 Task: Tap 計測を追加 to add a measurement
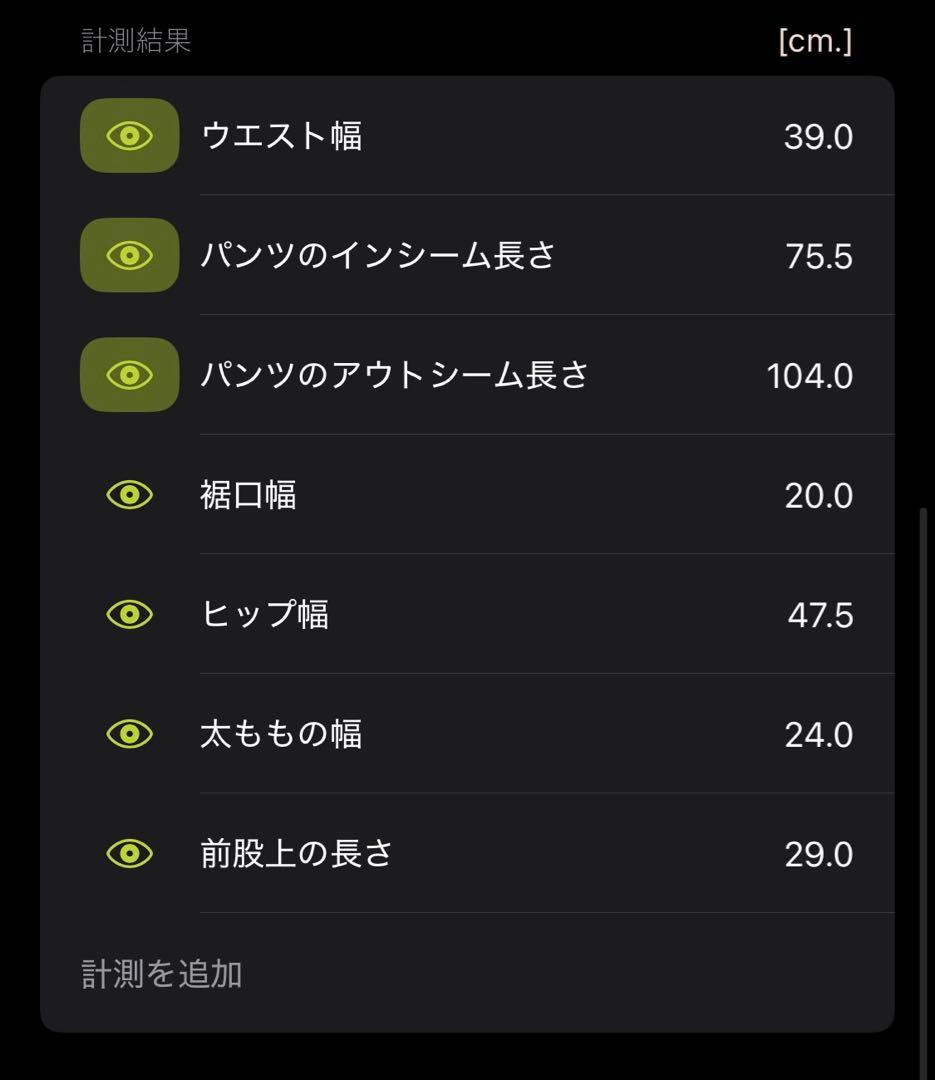click(162, 974)
